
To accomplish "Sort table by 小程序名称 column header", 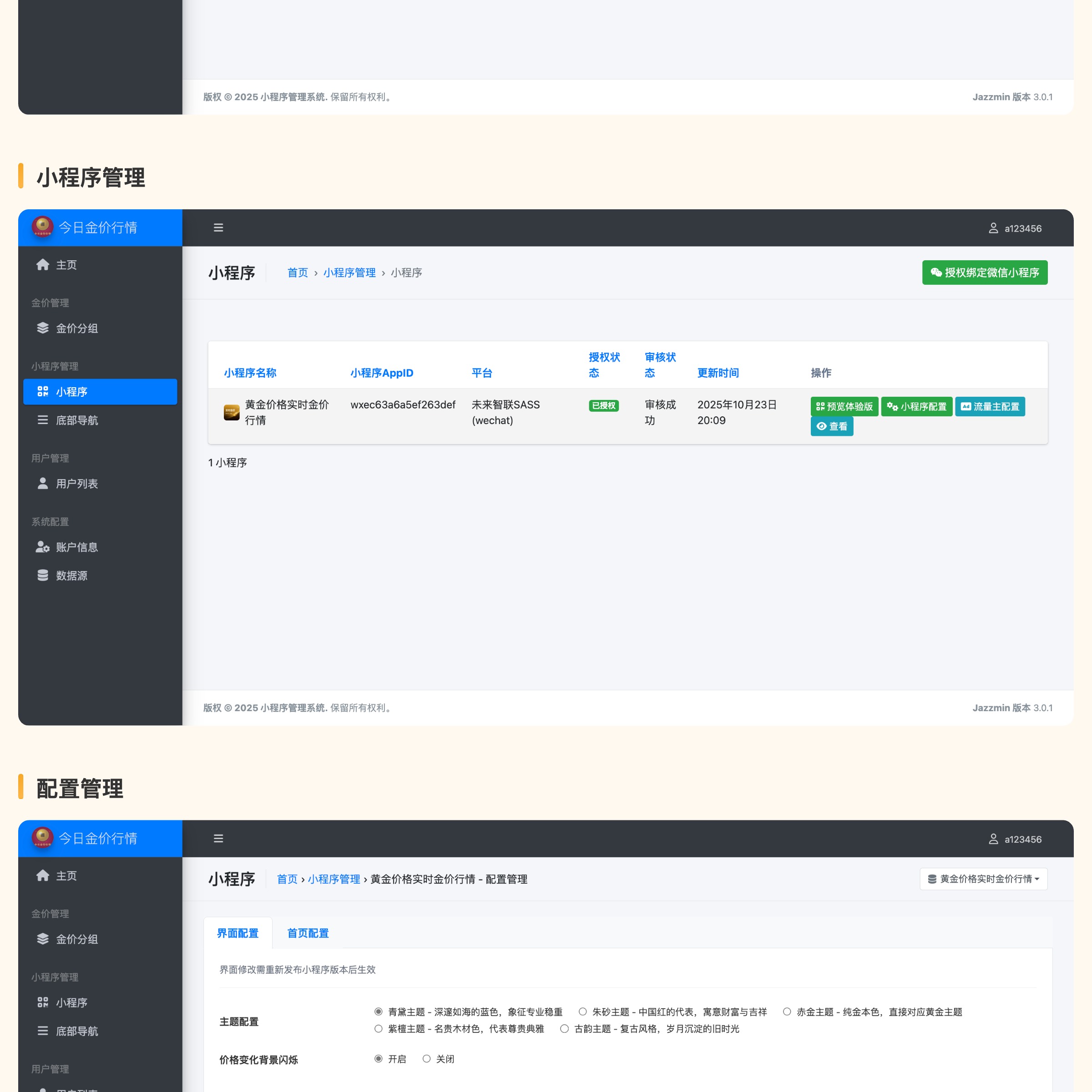I will (x=250, y=373).
